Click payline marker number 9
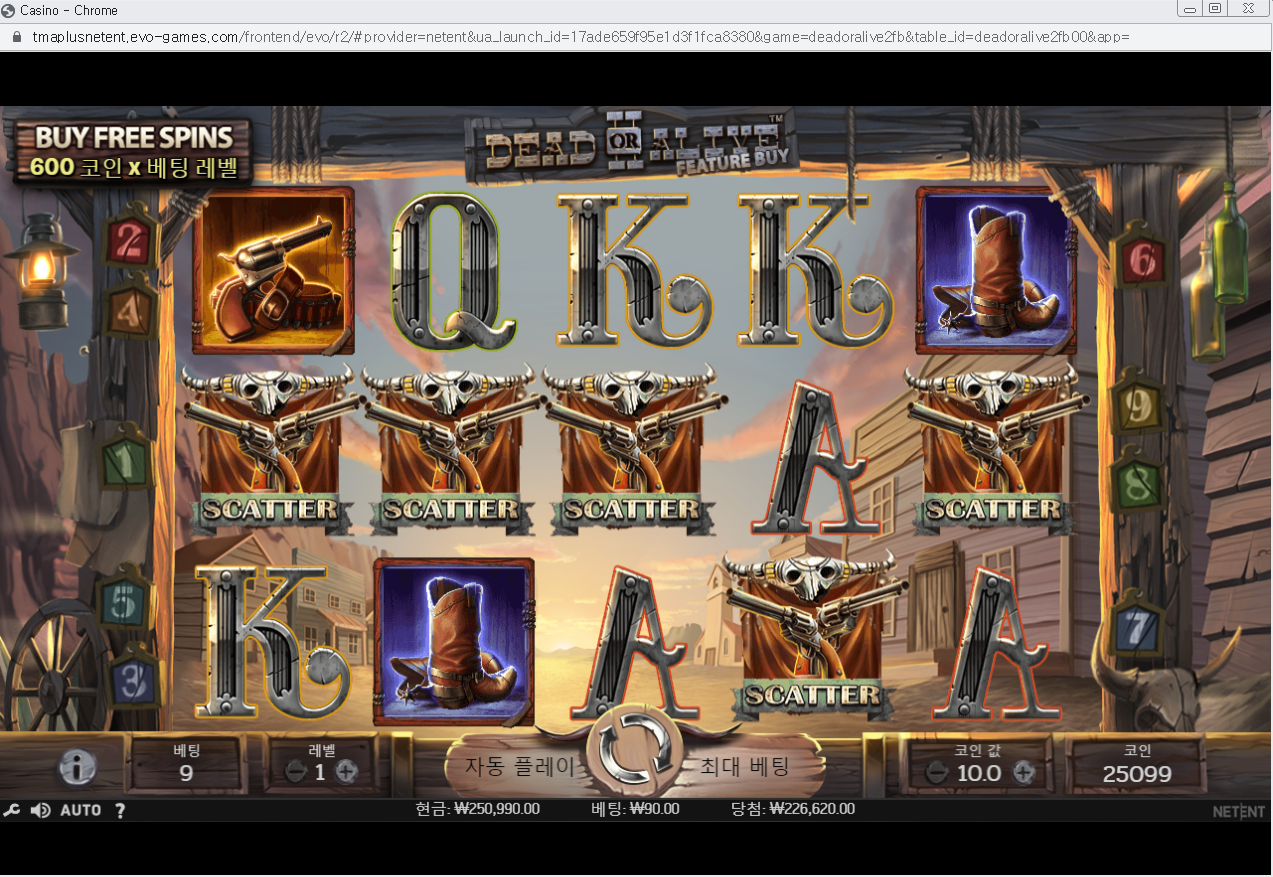The image size is (1273, 877). click(1137, 405)
